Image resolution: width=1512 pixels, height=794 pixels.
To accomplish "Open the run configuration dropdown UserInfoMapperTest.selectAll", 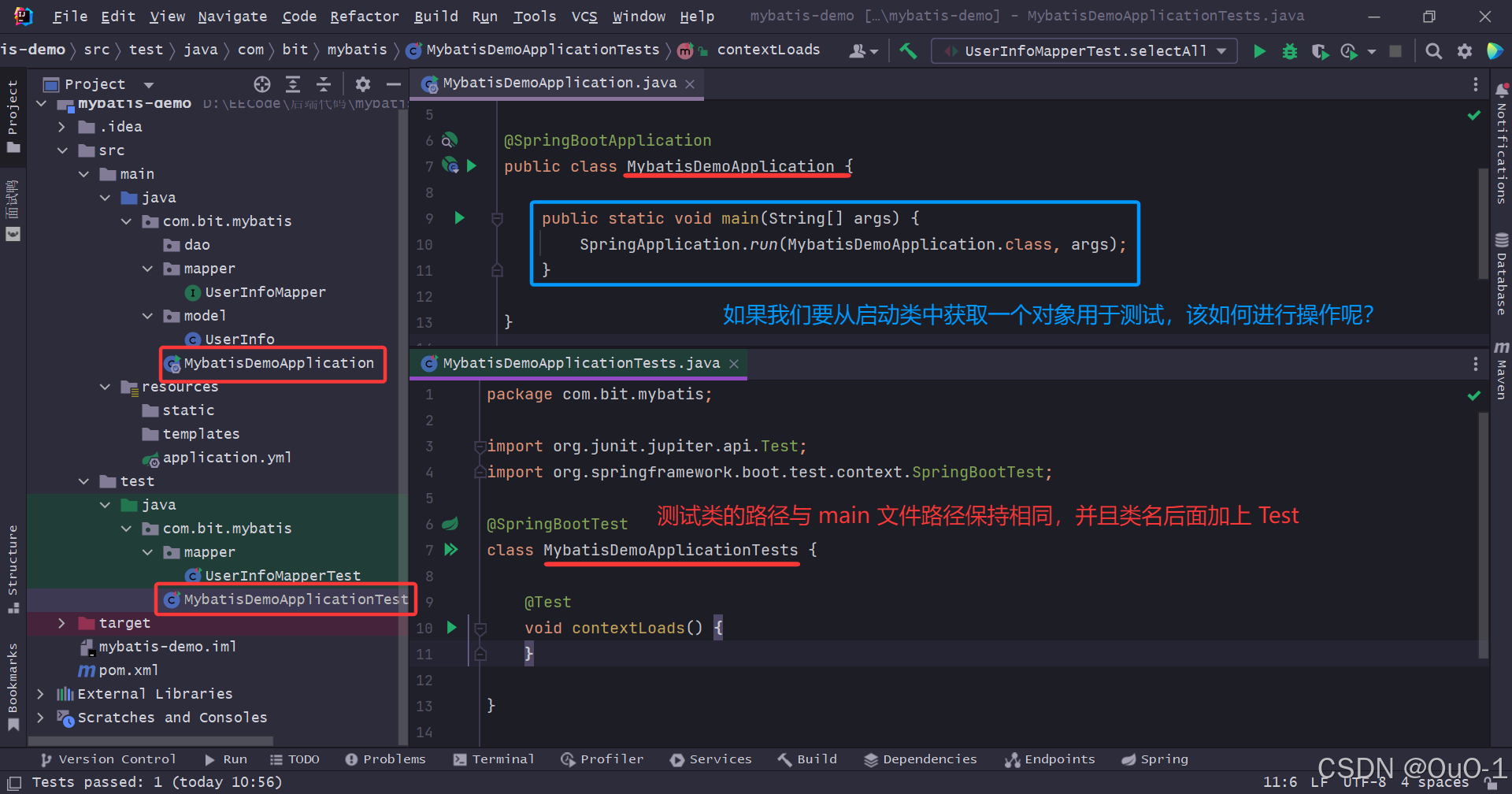I will point(1084,51).
